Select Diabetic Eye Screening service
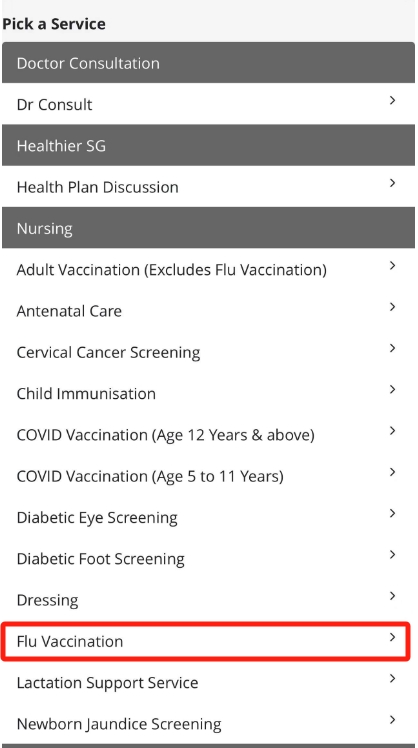This screenshot has height=748, width=418. click(x=209, y=517)
